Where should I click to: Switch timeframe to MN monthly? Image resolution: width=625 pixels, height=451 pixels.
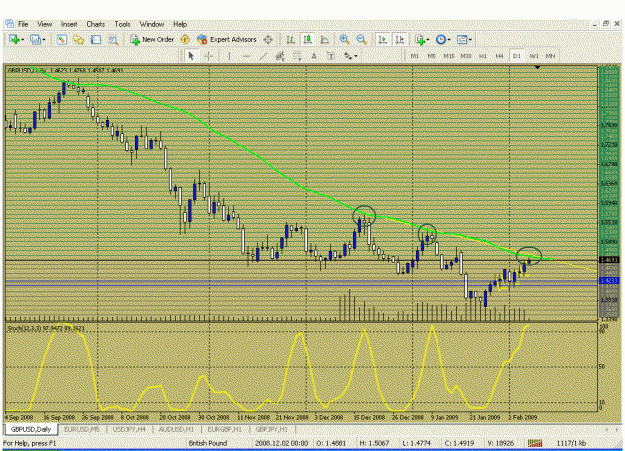tap(550, 56)
